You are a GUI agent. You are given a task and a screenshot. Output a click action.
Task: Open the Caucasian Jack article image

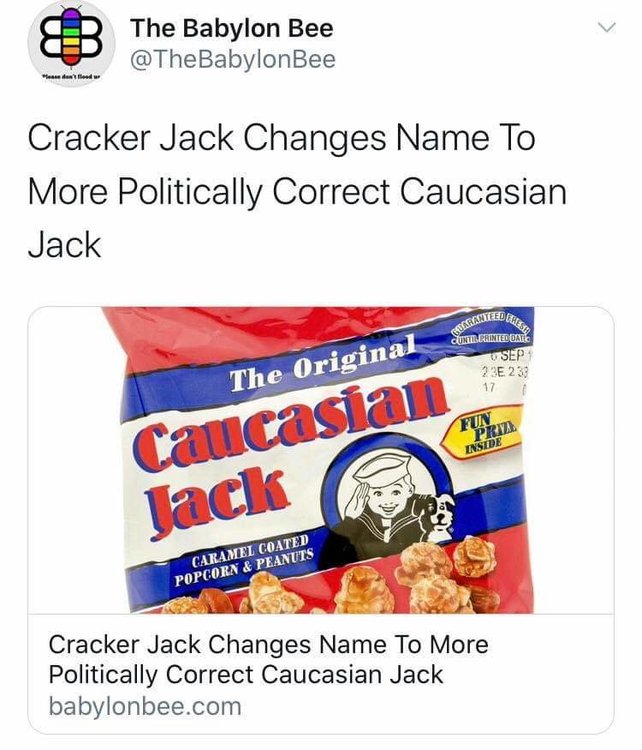tap(321, 460)
